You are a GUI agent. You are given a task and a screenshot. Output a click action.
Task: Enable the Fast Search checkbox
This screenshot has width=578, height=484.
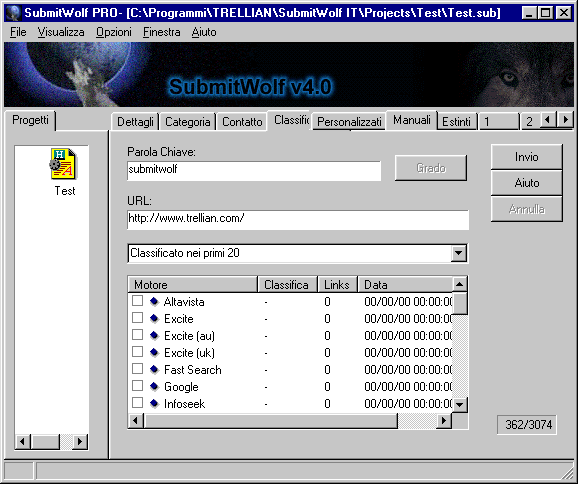[x=137, y=369]
